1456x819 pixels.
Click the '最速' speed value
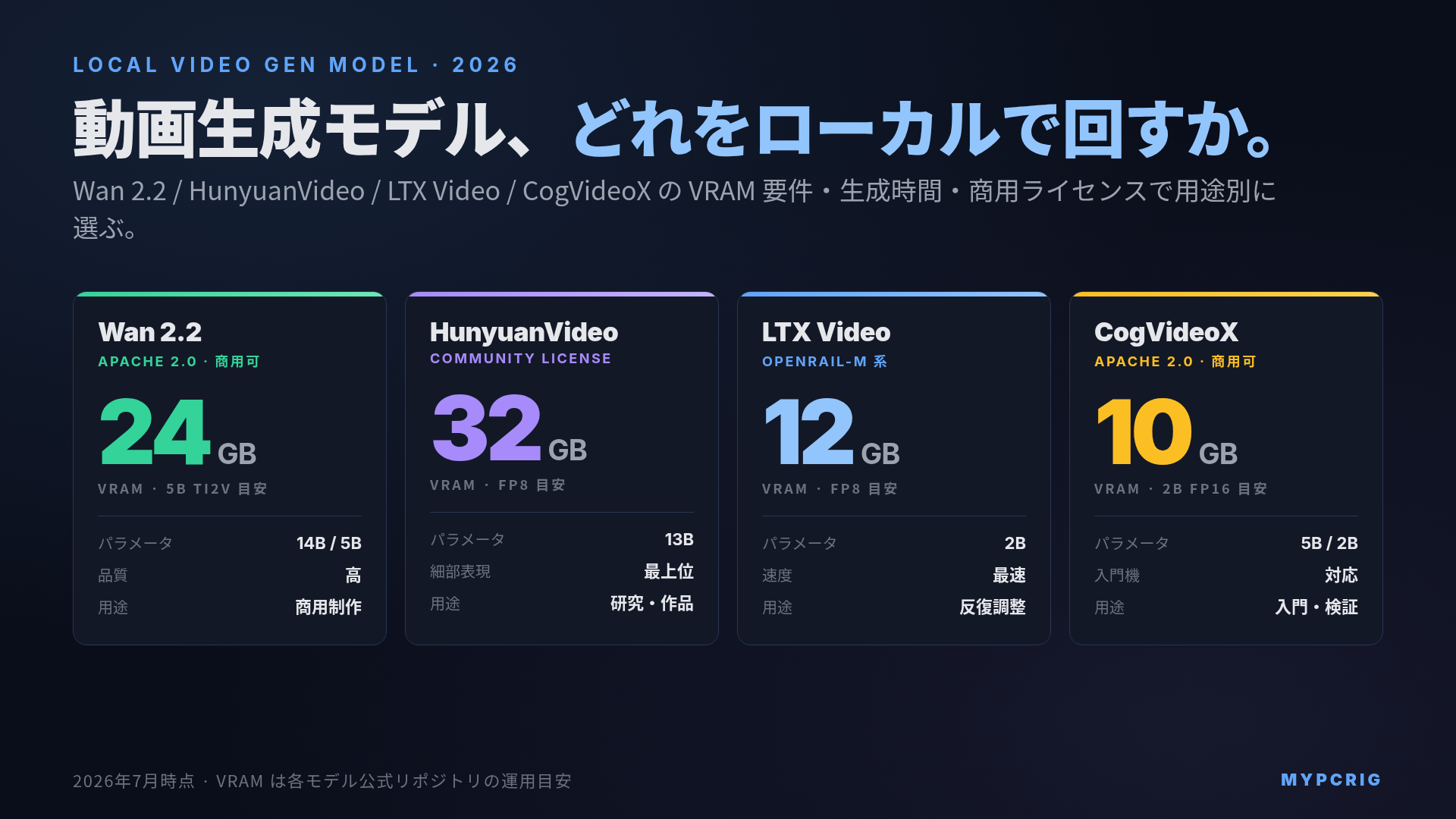pyautogui.click(x=1009, y=576)
